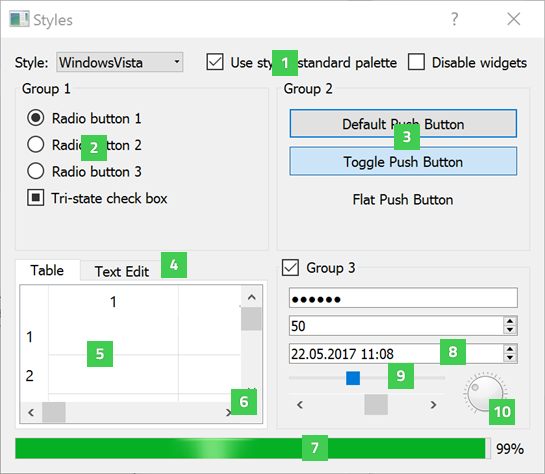Click the blue horizontal slider handle
This screenshot has width=545, height=474.
[x=353, y=378]
